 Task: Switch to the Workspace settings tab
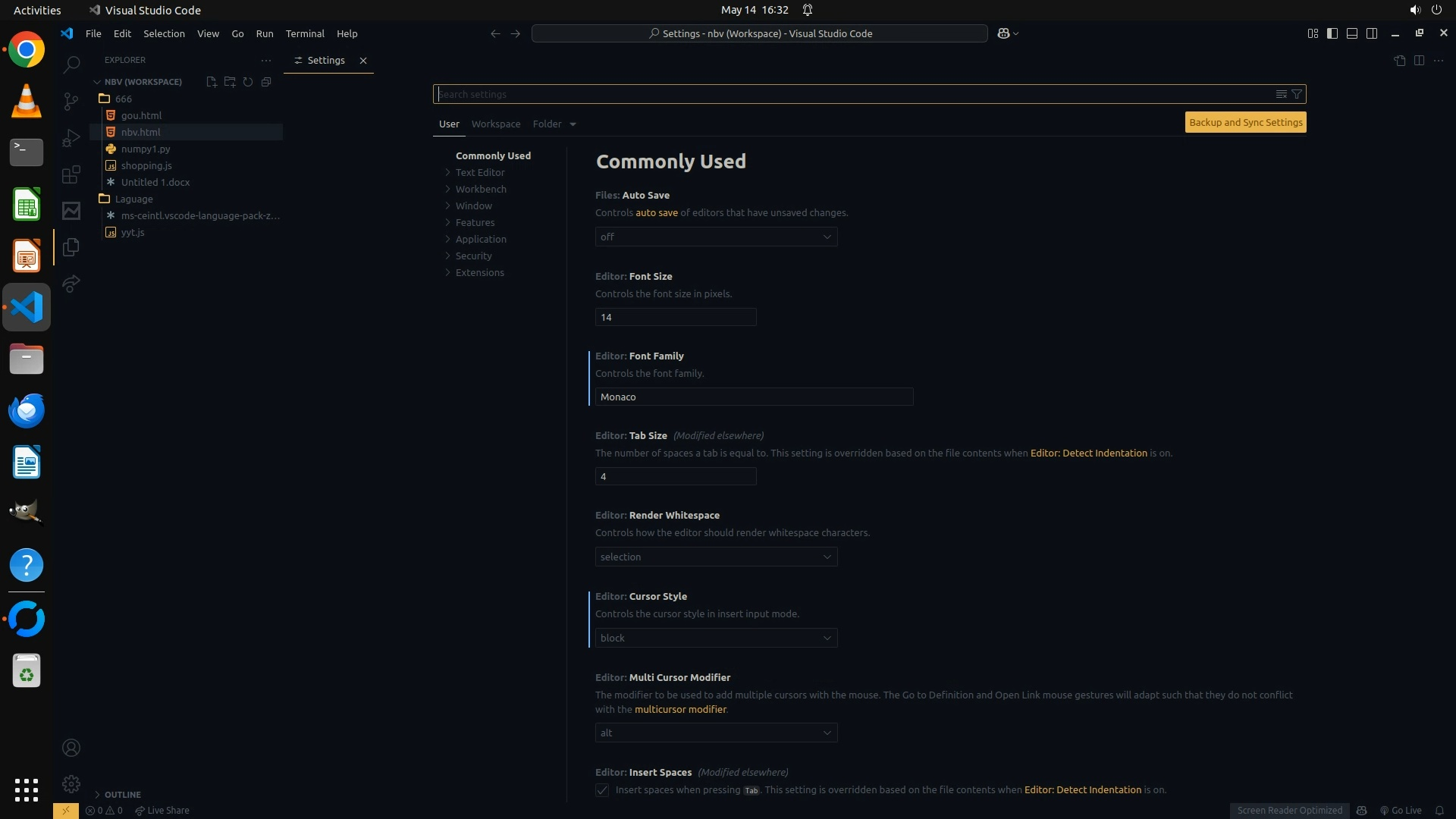(x=495, y=124)
